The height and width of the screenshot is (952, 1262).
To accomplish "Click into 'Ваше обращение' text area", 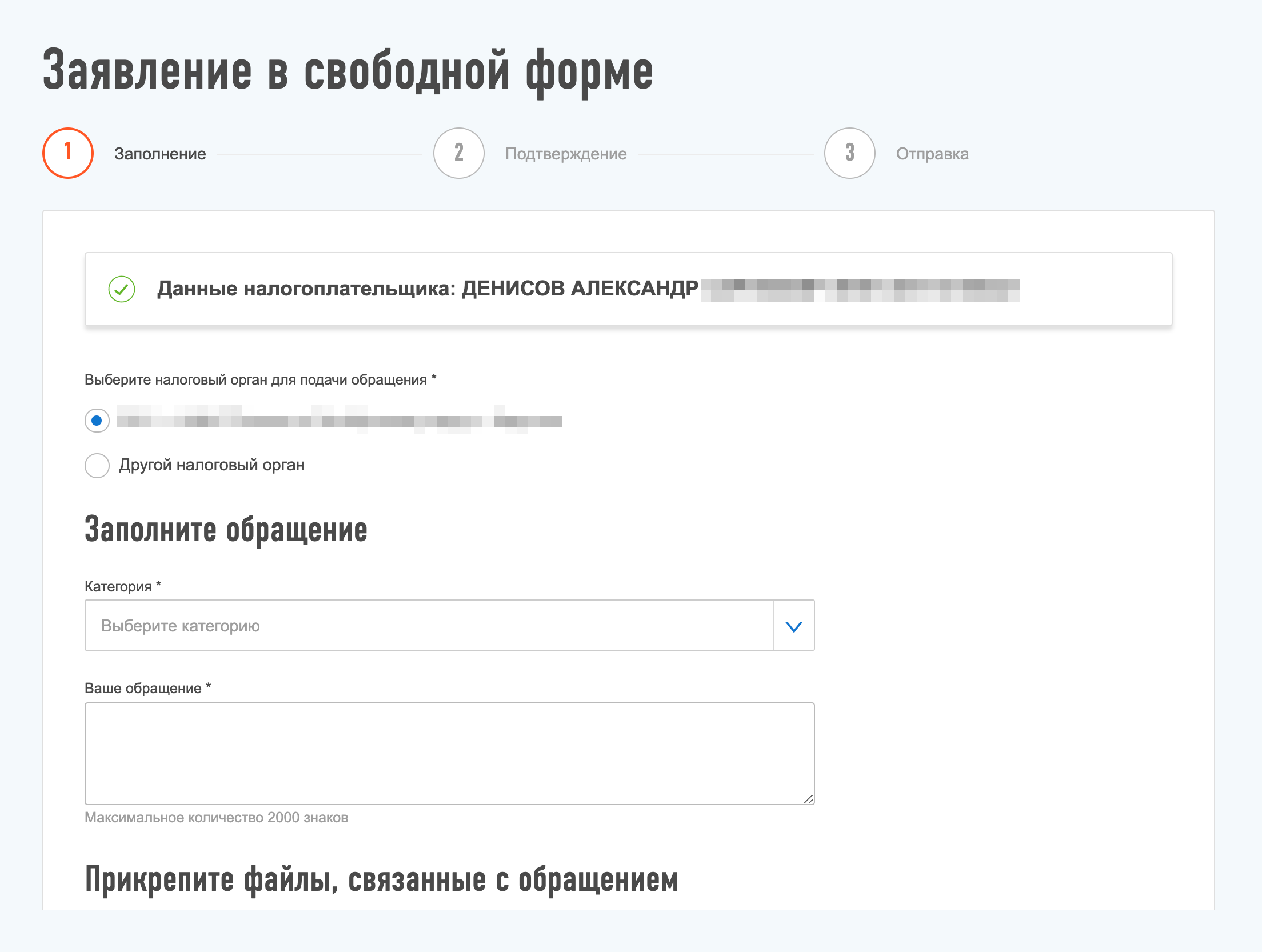I will click(x=450, y=754).
